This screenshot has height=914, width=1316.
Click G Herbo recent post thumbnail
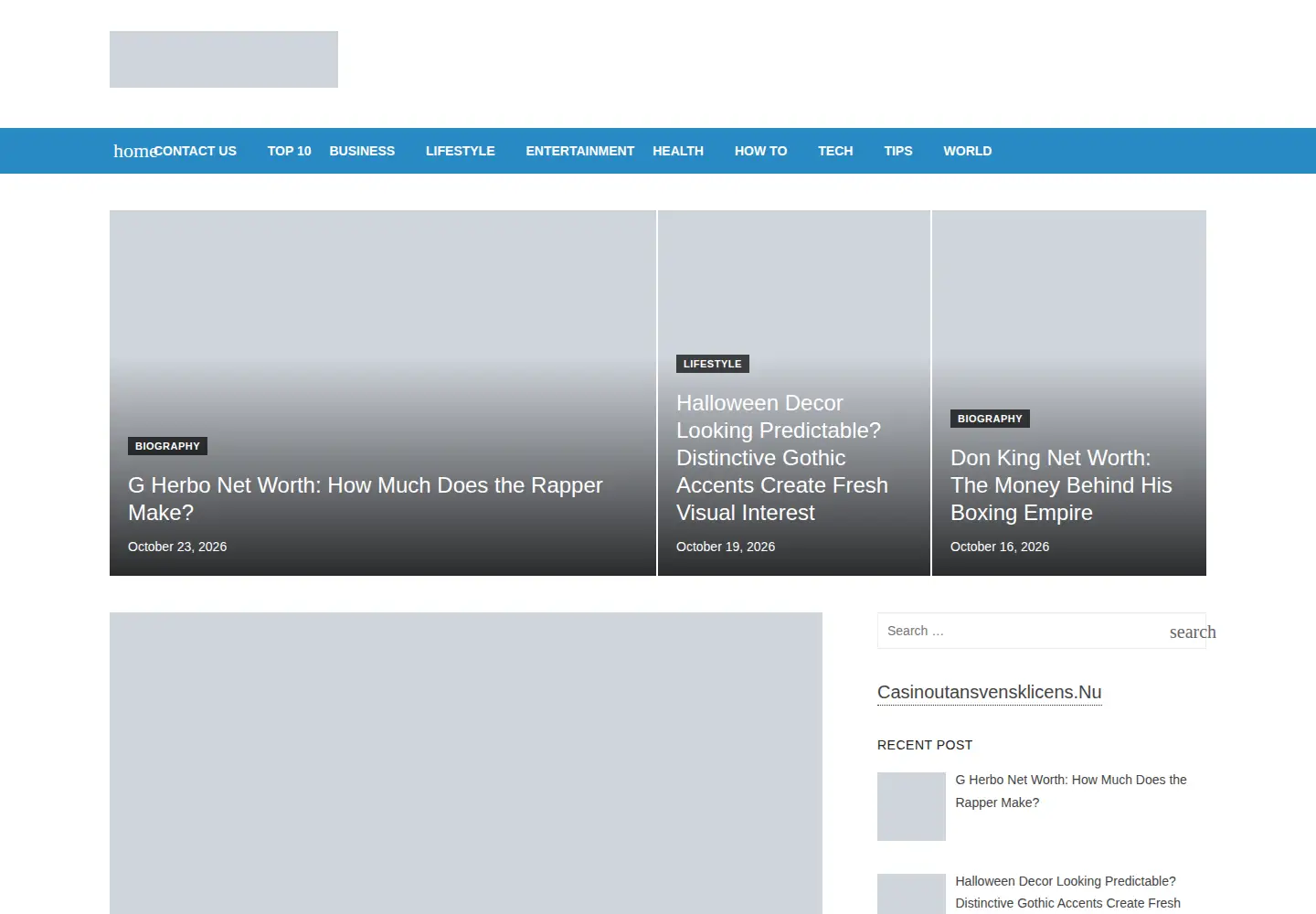911,806
